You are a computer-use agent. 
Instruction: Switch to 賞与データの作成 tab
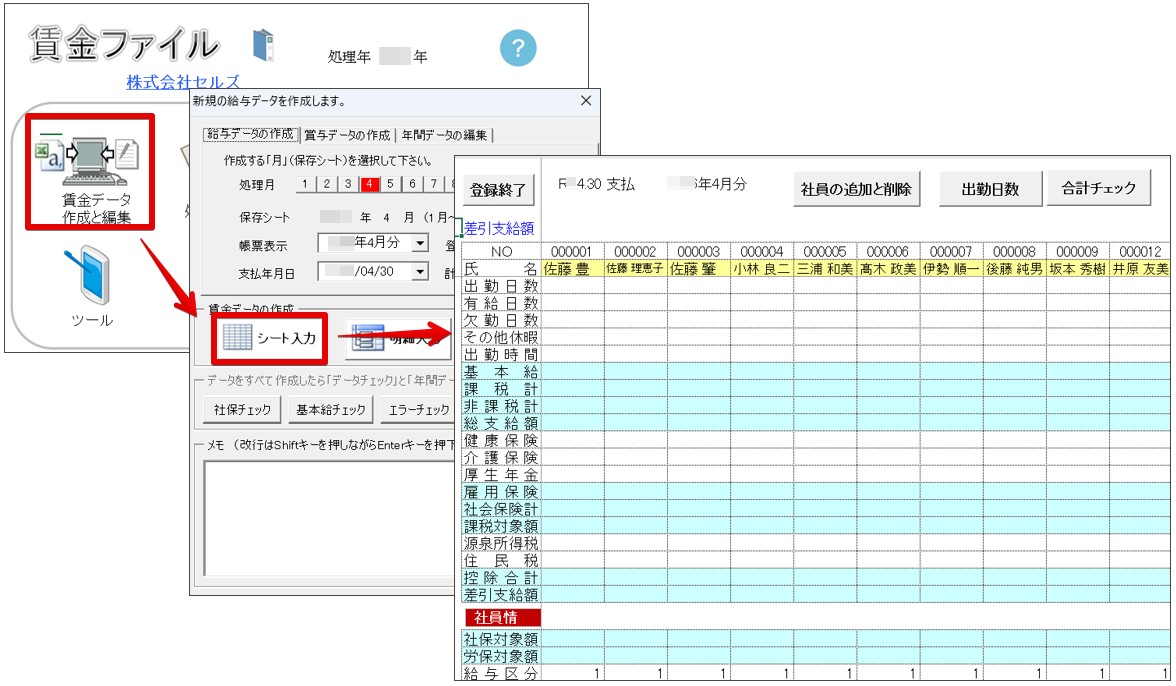[x=347, y=135]
